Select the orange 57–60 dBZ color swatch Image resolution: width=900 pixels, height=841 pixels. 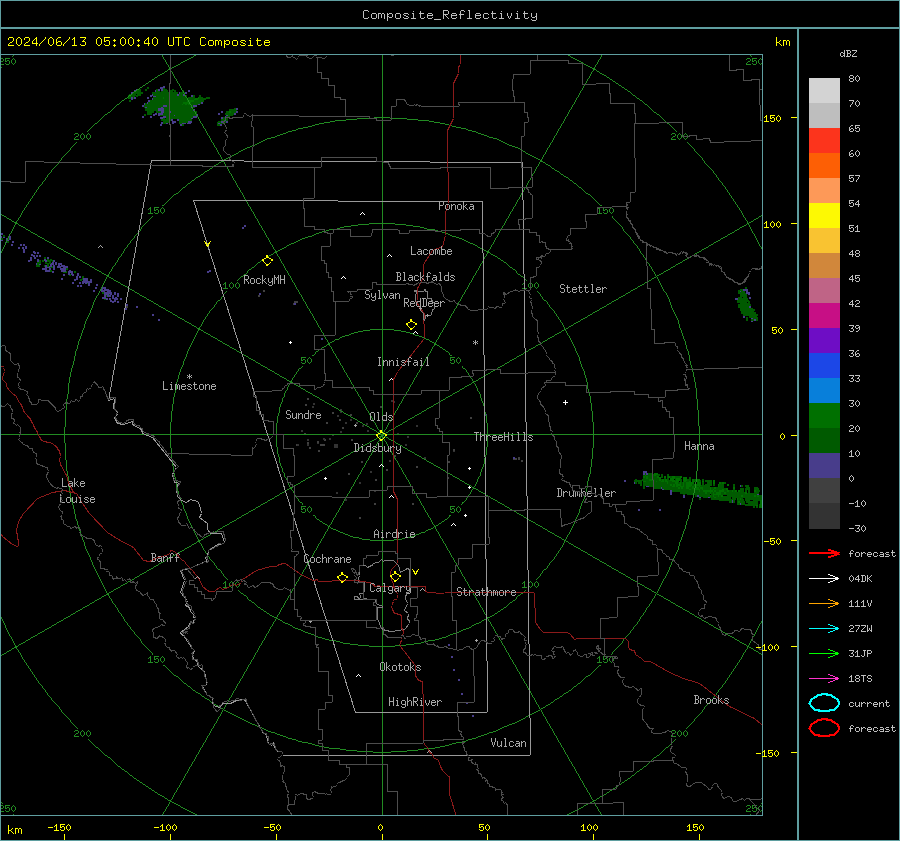tap(824, 165)
